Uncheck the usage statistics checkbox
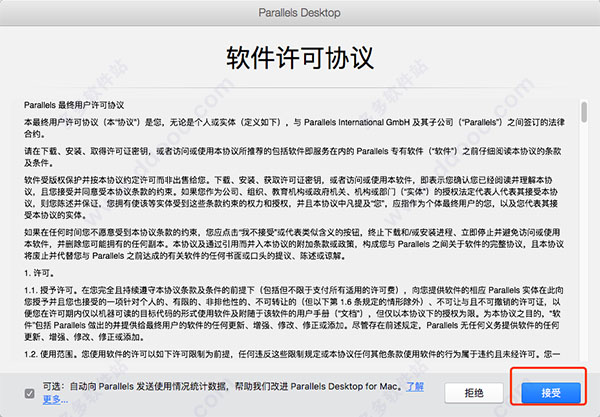The width and height of the screenshot is (600, 417). point(29,393)
